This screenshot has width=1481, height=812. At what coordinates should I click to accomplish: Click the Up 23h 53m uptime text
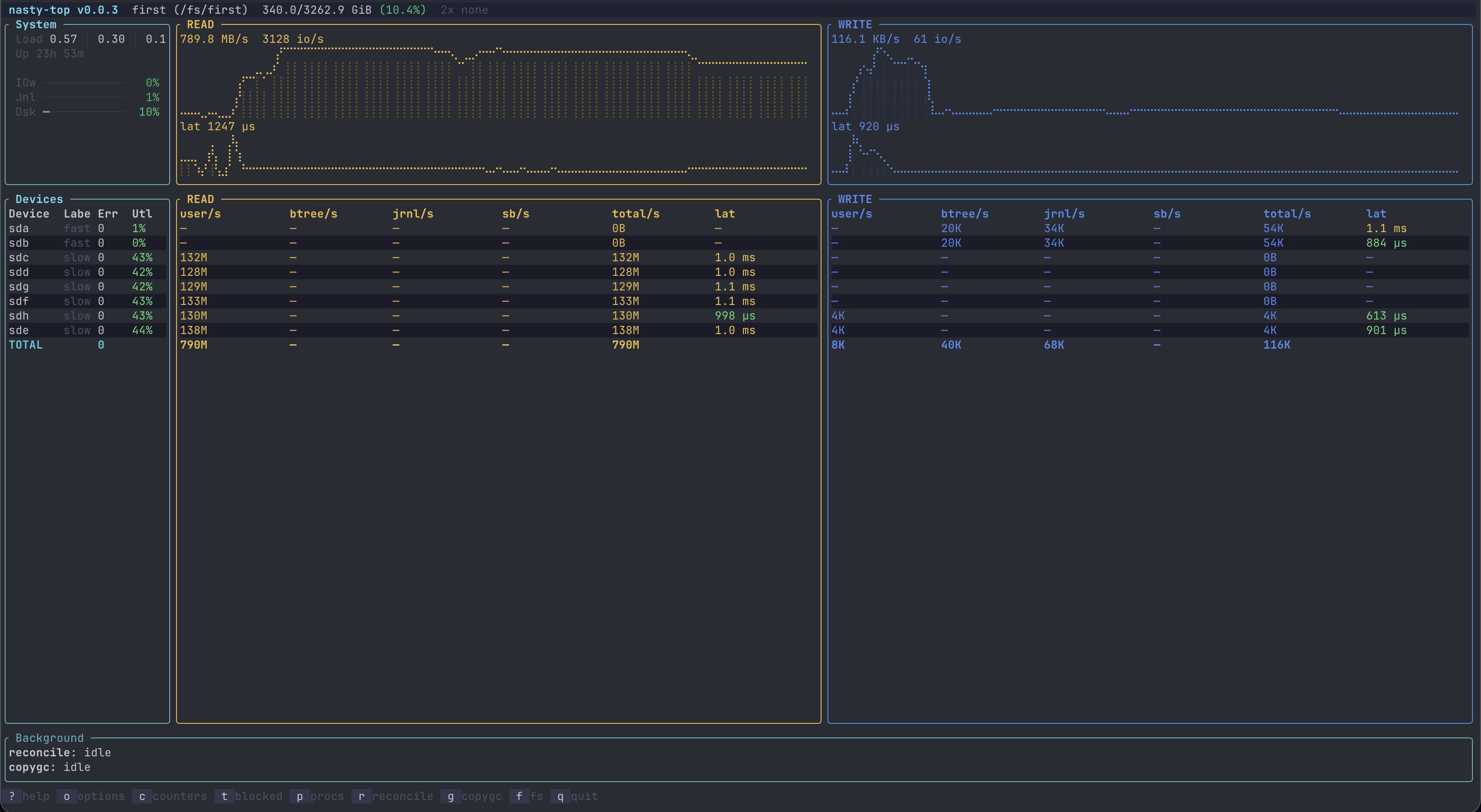[x=49, y=54]
